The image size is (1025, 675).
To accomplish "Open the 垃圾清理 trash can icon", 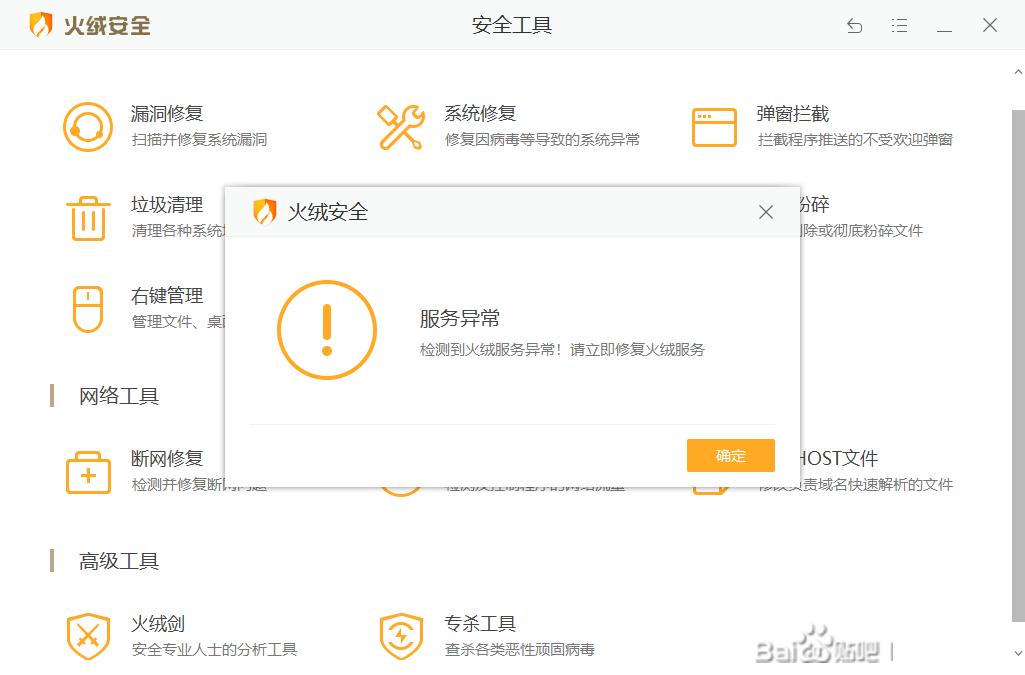I will tap(88, 218).
